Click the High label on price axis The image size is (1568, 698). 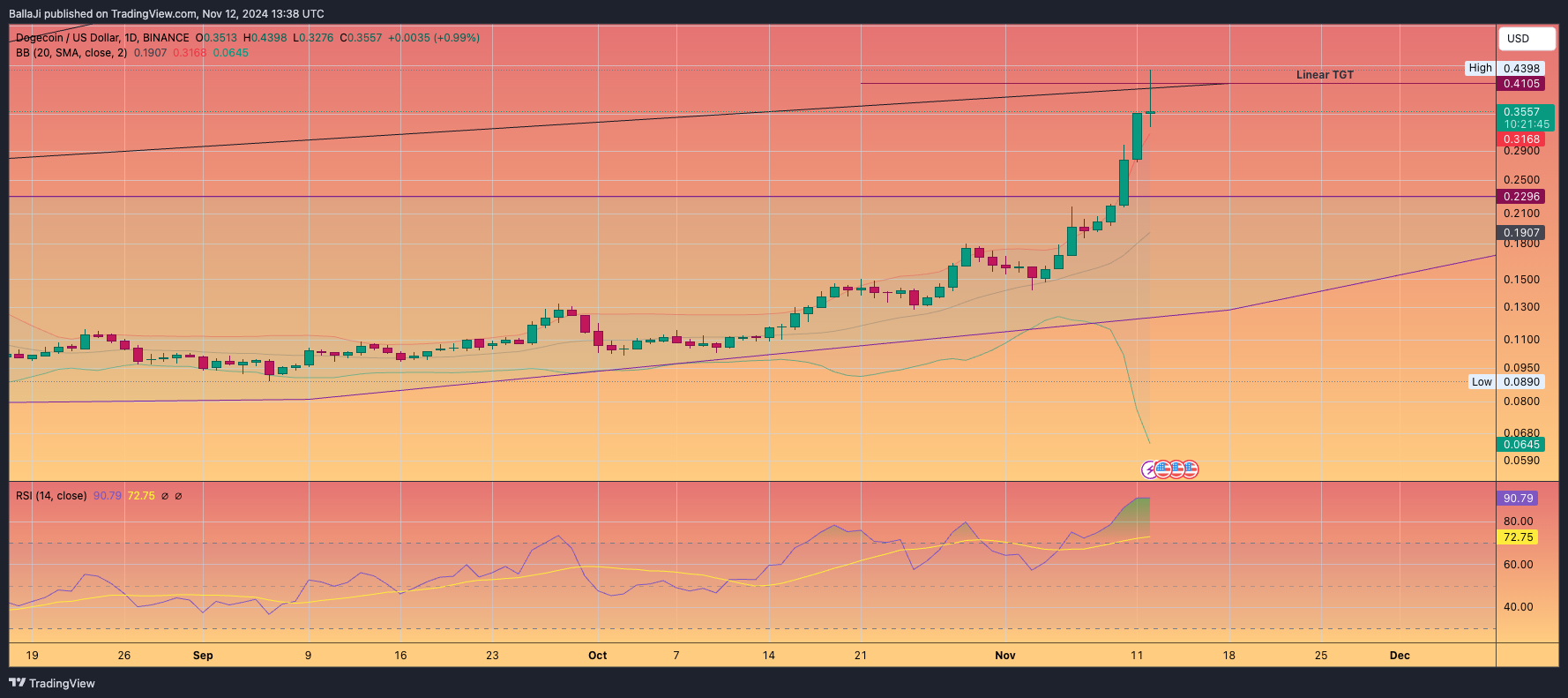(x=1480, y=68)
